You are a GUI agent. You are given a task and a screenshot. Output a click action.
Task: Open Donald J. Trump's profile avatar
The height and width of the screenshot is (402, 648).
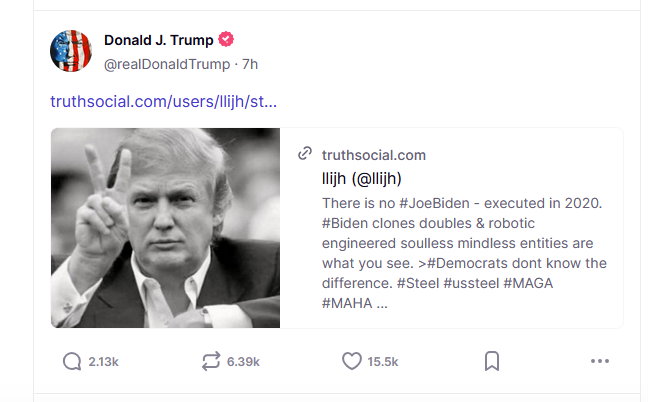[71, 51]
